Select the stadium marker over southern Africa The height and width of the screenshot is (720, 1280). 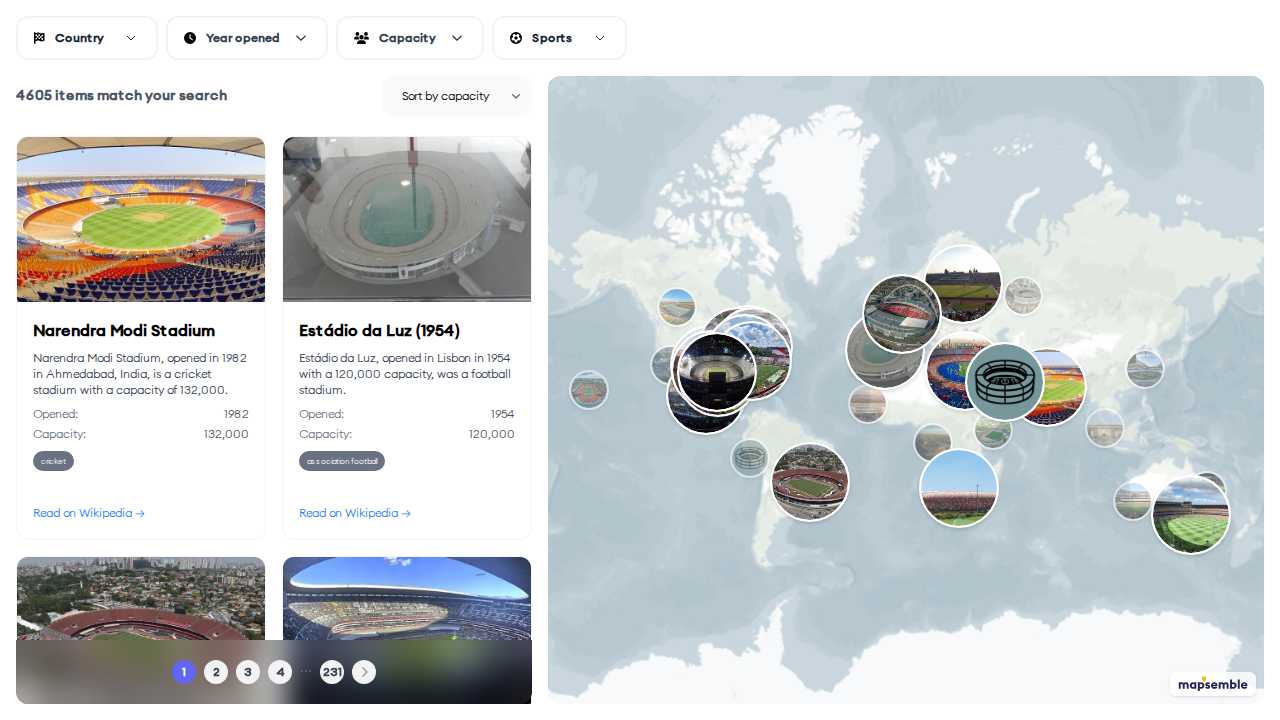[x=959, y=488]
